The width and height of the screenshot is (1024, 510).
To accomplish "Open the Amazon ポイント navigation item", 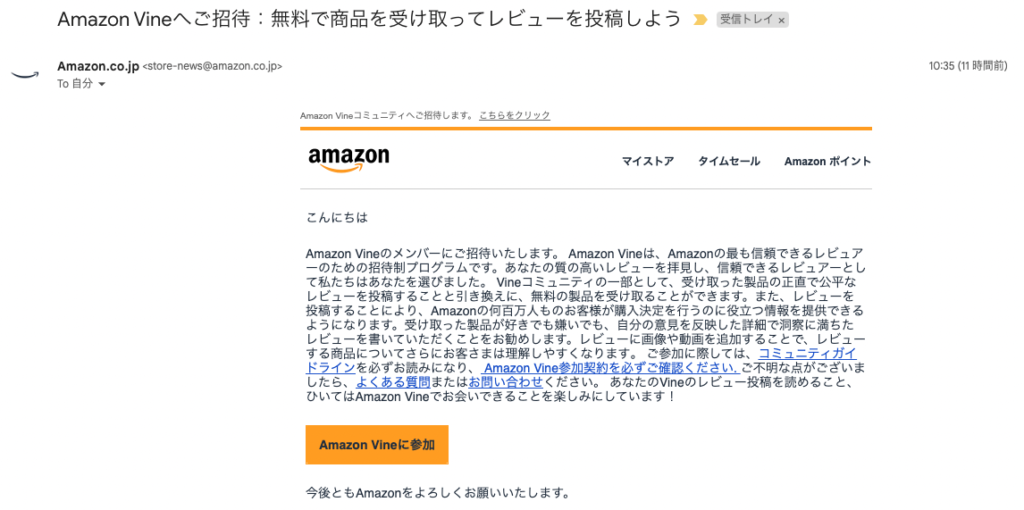I will pyautogui.click(x=827, y=161).
